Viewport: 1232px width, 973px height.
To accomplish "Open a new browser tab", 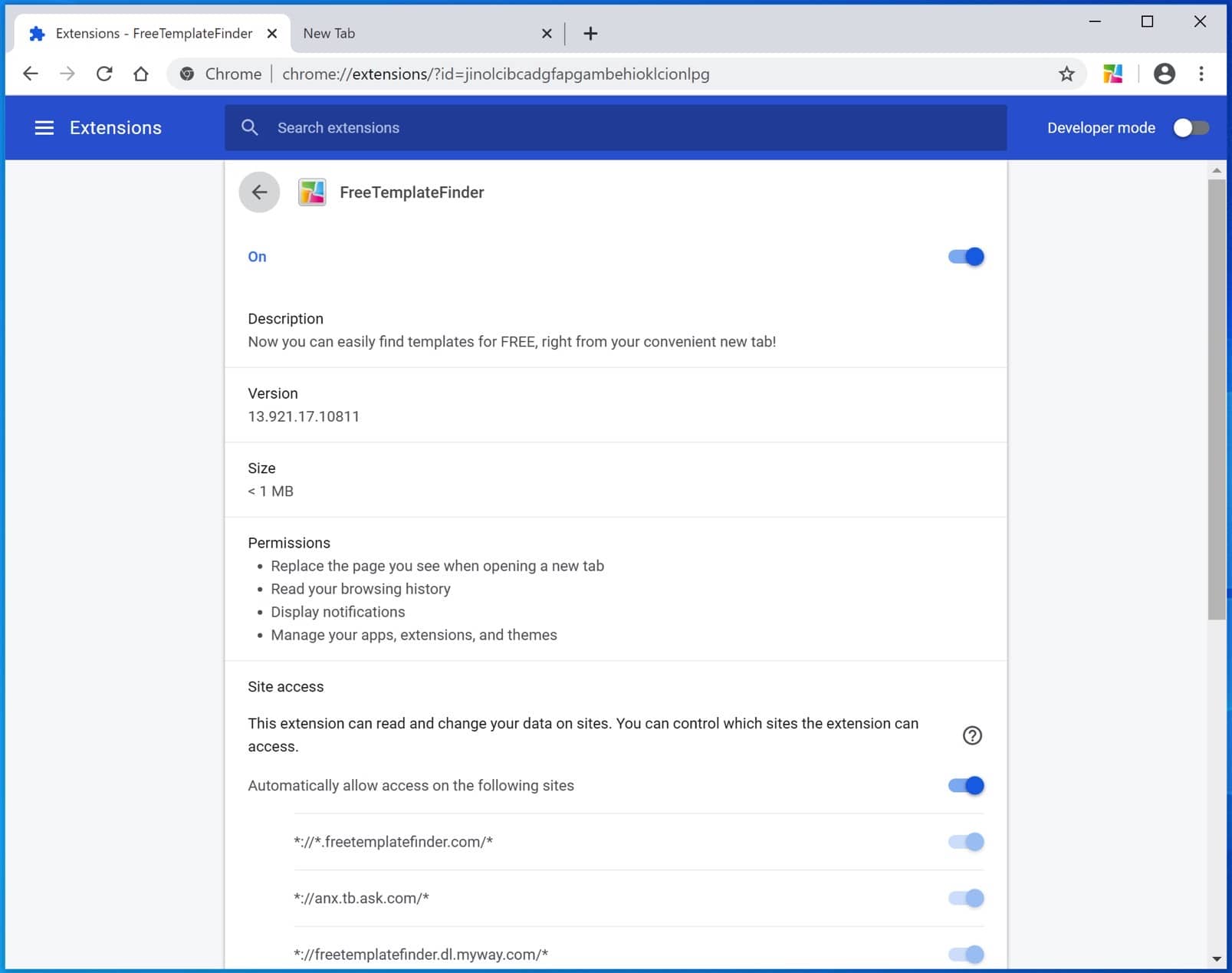I will 590,33.
